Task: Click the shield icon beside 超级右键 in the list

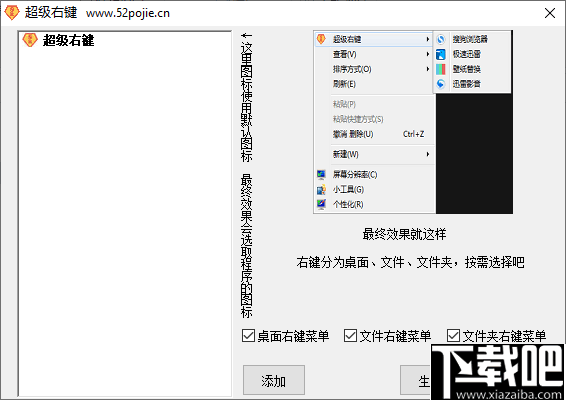Action: (x=30, y=40)
